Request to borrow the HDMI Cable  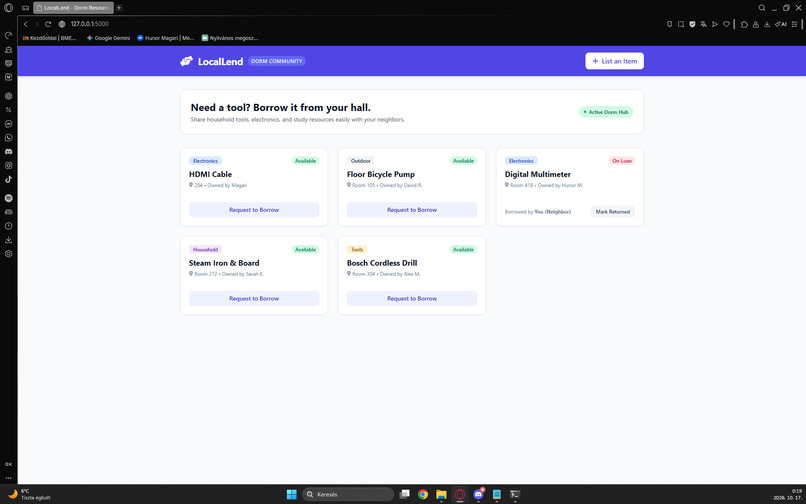[254, 210]
